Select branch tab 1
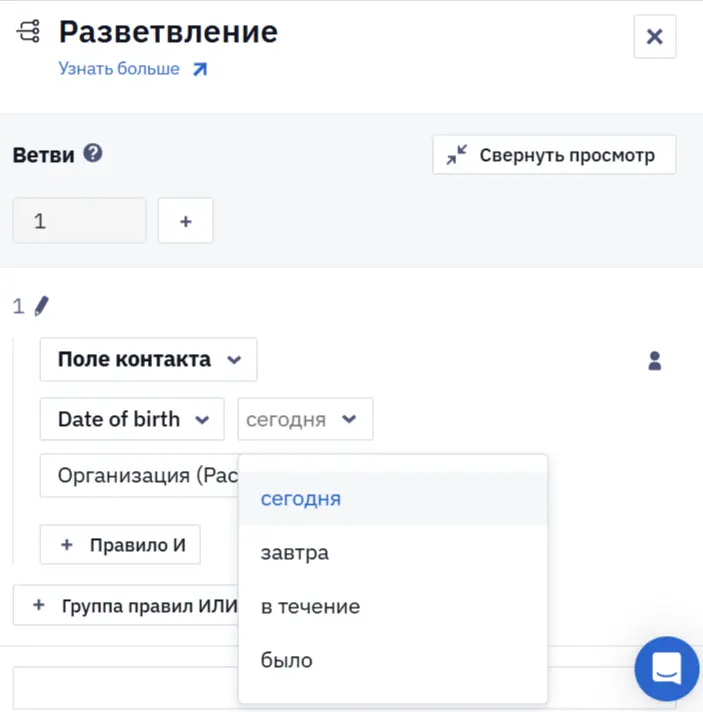The height and width of the screenshot is (712, 703). tap(79, 221)
